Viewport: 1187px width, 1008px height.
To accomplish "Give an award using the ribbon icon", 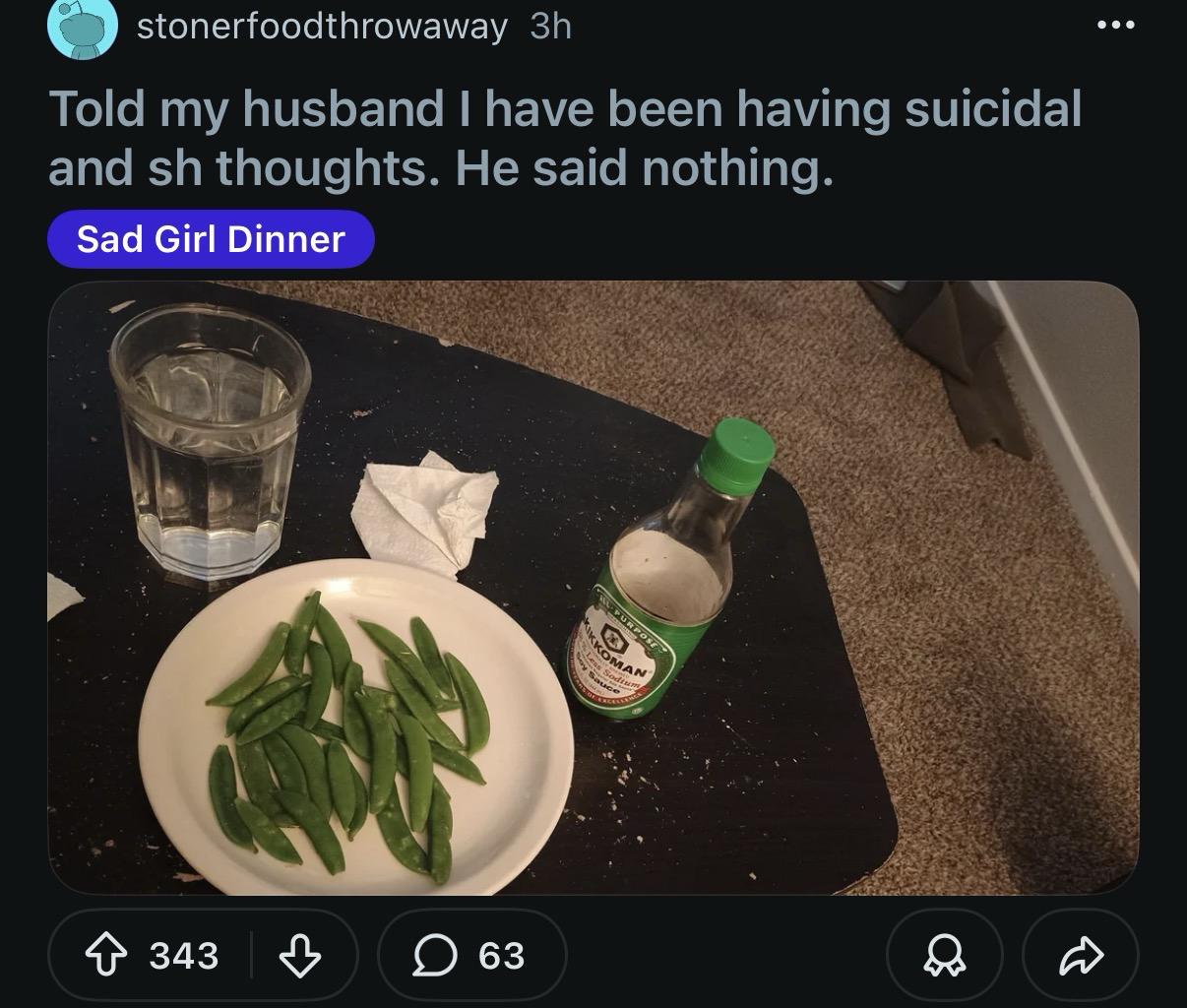I will [944, 956].
